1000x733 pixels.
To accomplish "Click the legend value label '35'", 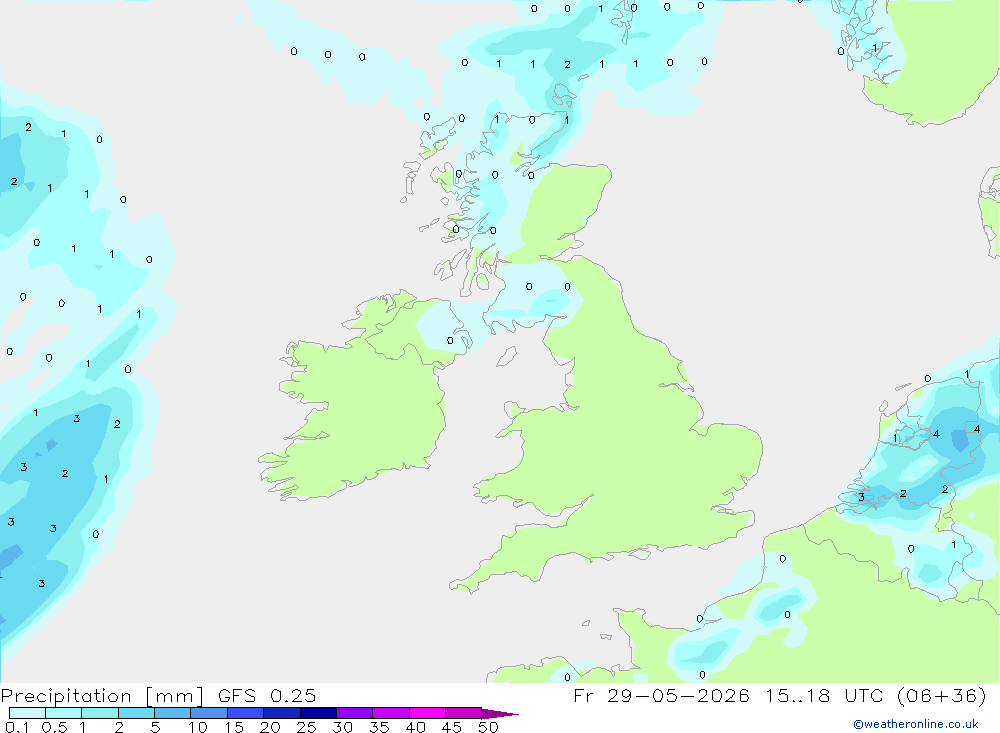I will pos(379,727).
